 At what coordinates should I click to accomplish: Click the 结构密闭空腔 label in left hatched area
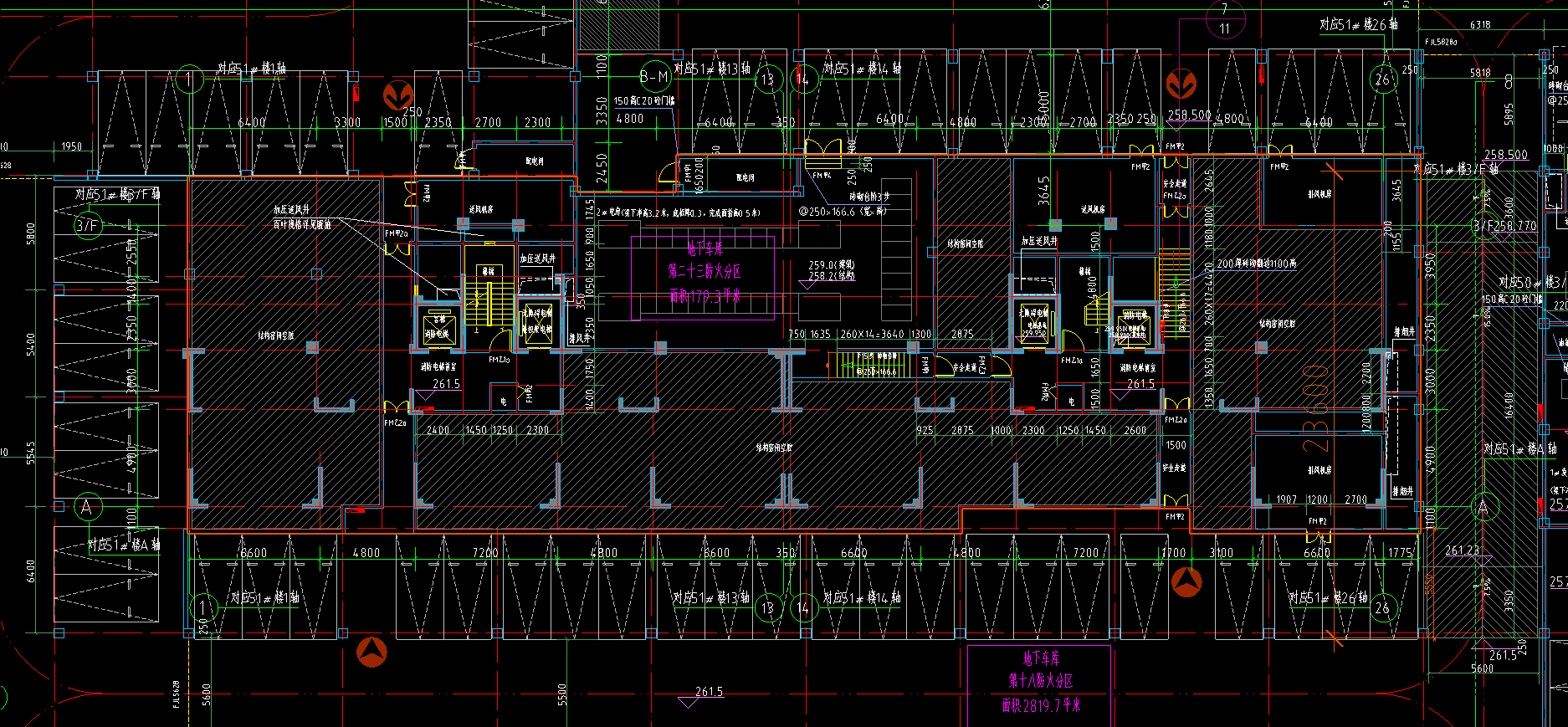click(275, 335)
